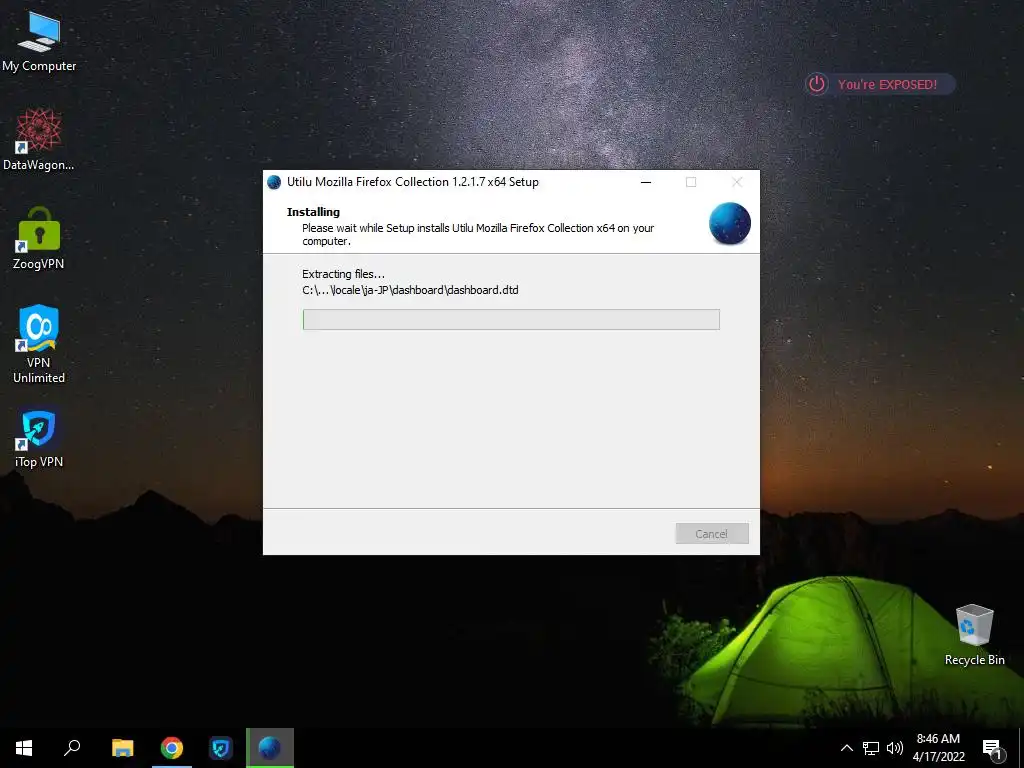This screenshot has width=1024, height=768.
Task: Open the clock showing 8:46 AM
Action: pyautogui.click(x=938, y=748)
